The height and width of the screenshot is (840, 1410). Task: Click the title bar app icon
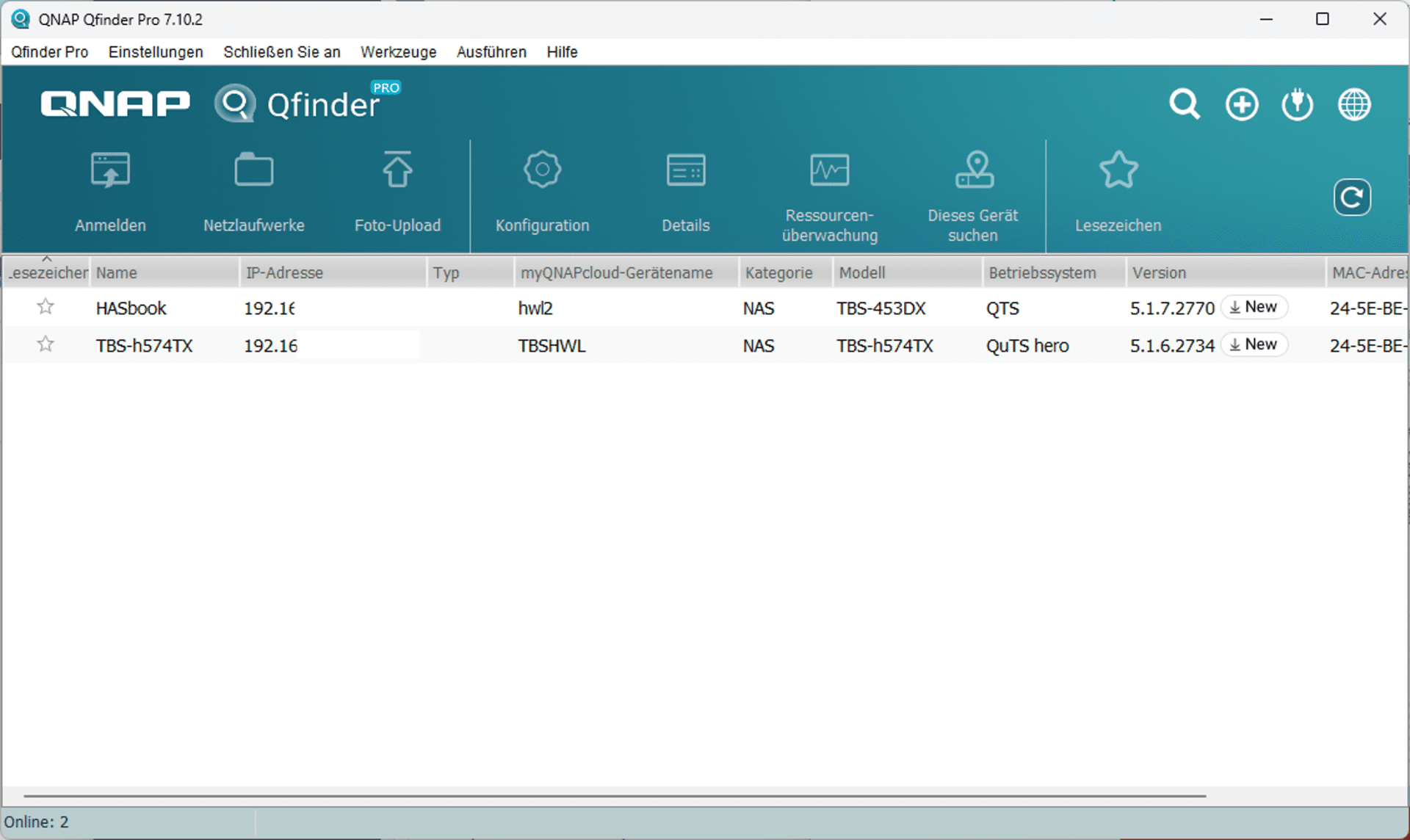tap(20, 19)
